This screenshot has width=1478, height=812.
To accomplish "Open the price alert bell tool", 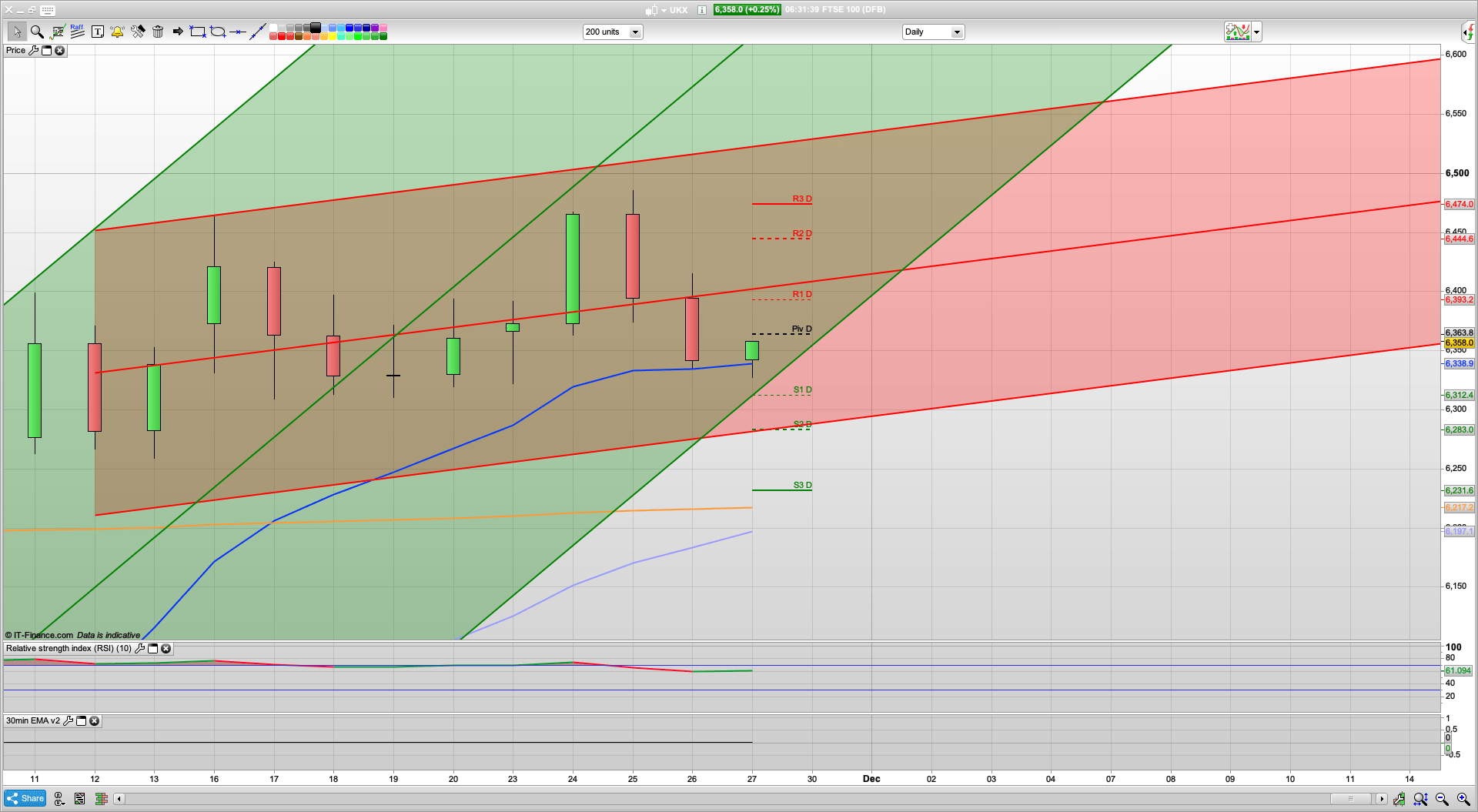I will [118, 32].
